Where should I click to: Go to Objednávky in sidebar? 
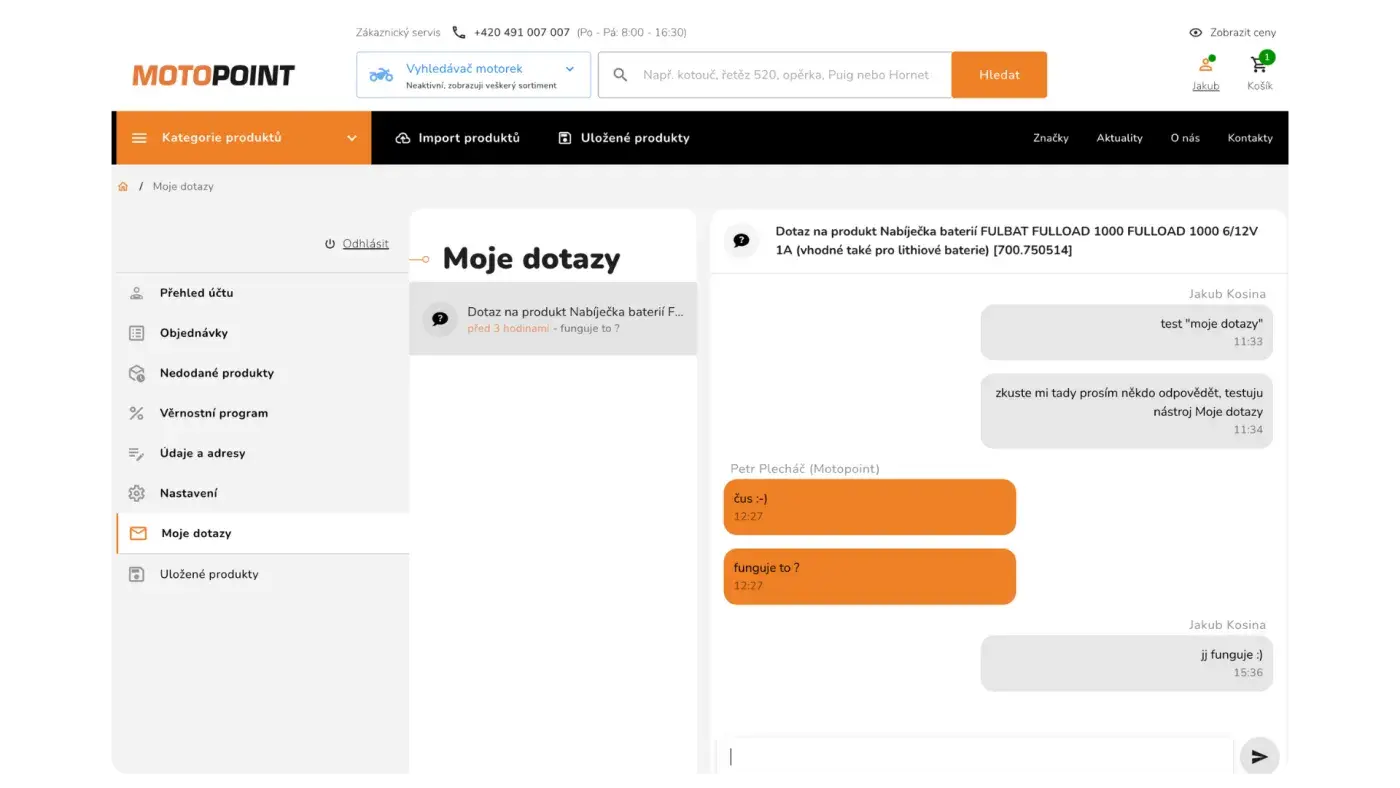tap(194, 333)
